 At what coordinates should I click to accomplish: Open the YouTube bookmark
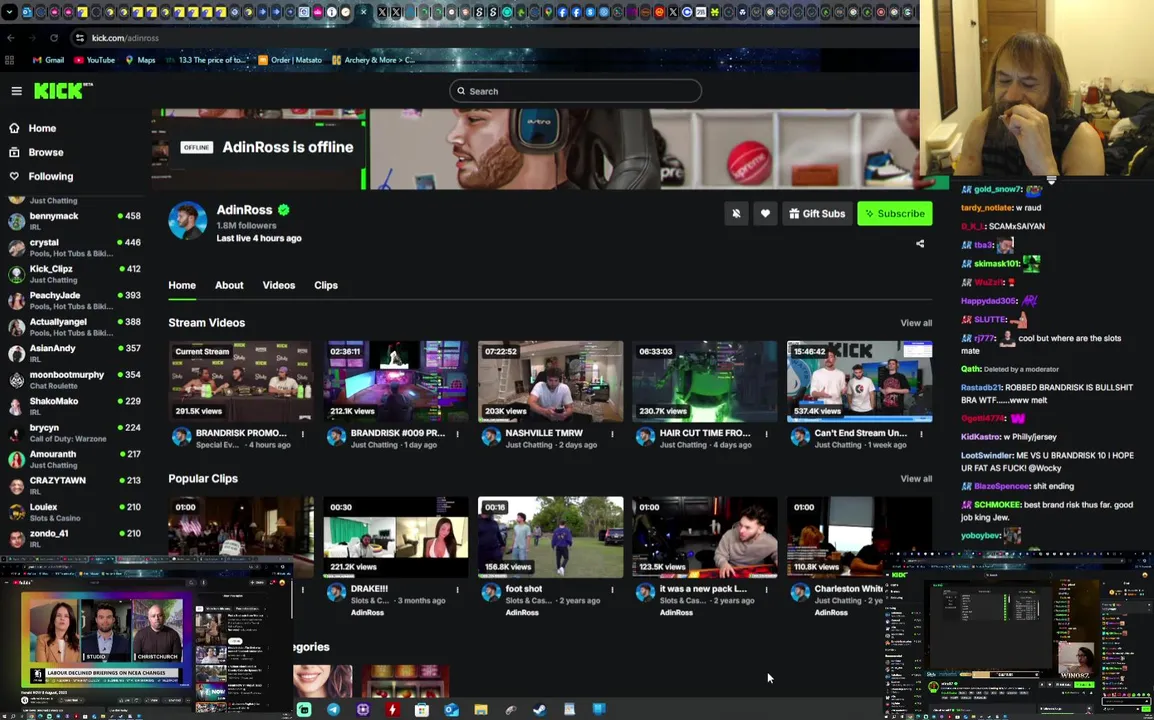(94, 60)
